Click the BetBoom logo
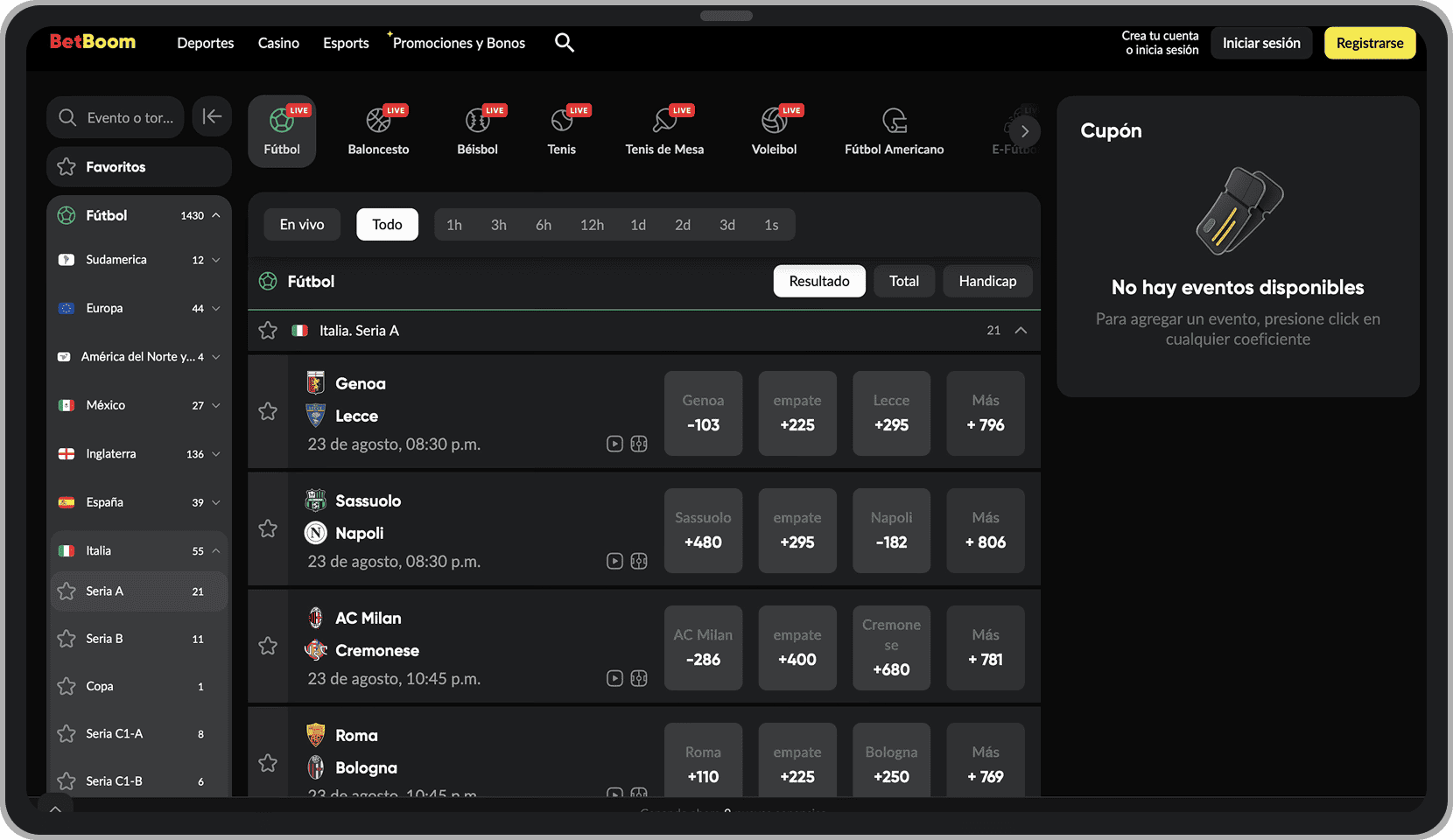 pyautogui.click(x=93, y=42)
